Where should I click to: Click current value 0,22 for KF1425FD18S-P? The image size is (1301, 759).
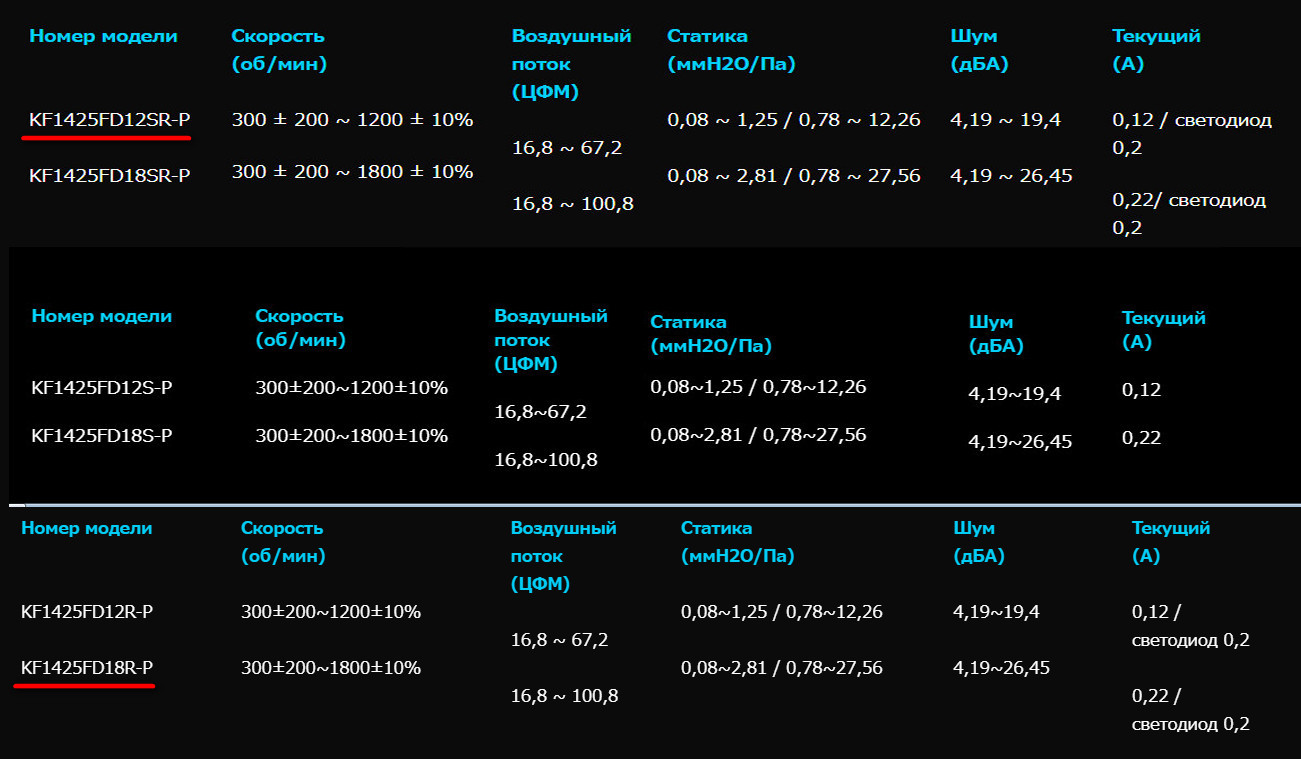point(1141,437)
